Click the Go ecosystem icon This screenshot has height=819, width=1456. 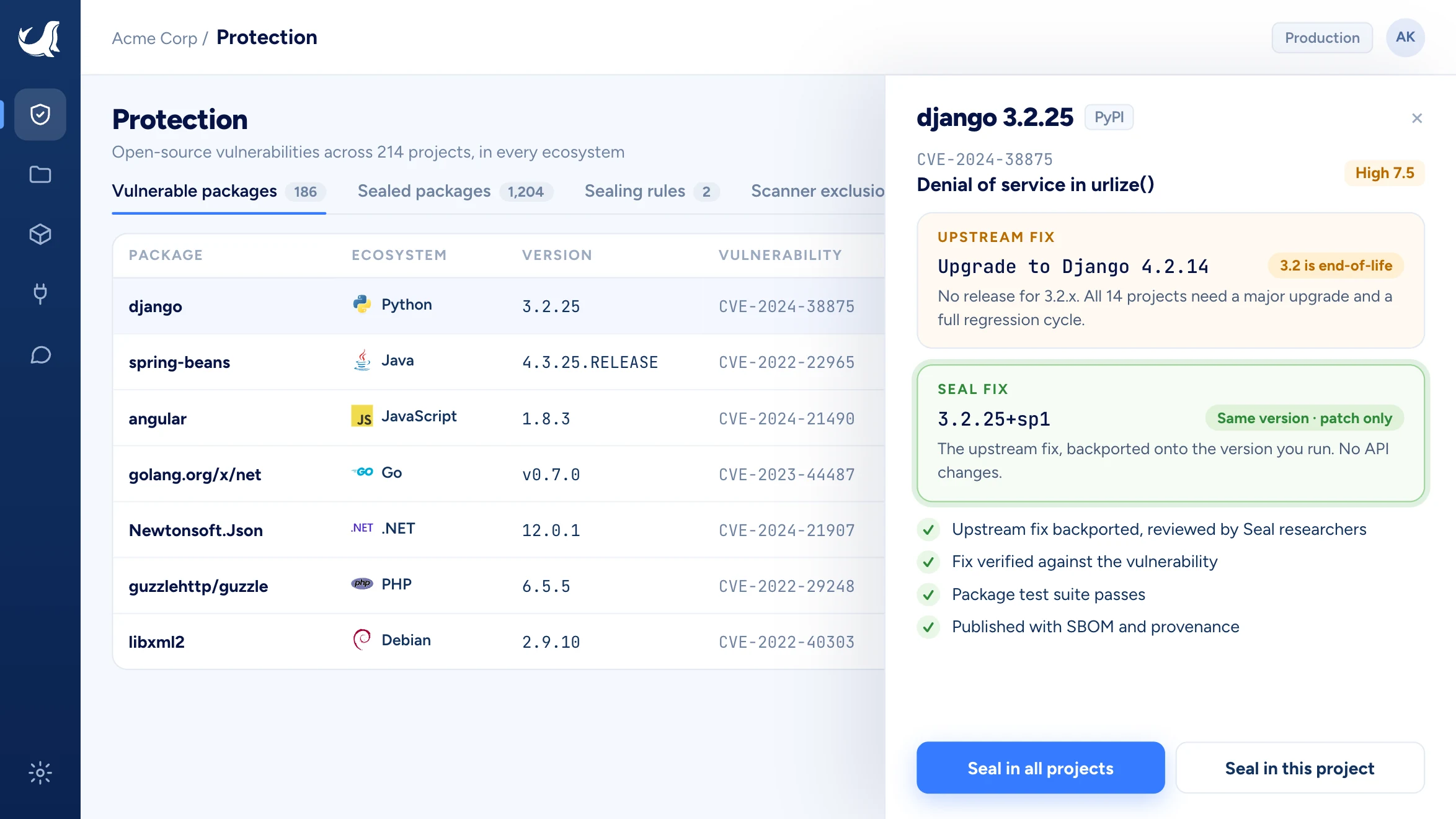(x=362, y=472)
